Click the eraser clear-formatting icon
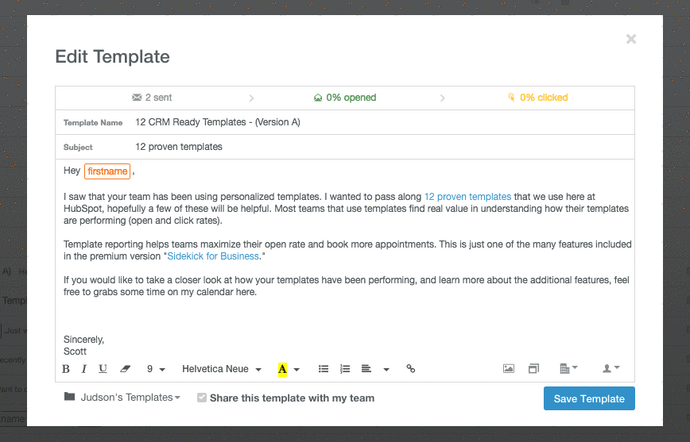This screenshot has width=690, height=442. [125, 369]
